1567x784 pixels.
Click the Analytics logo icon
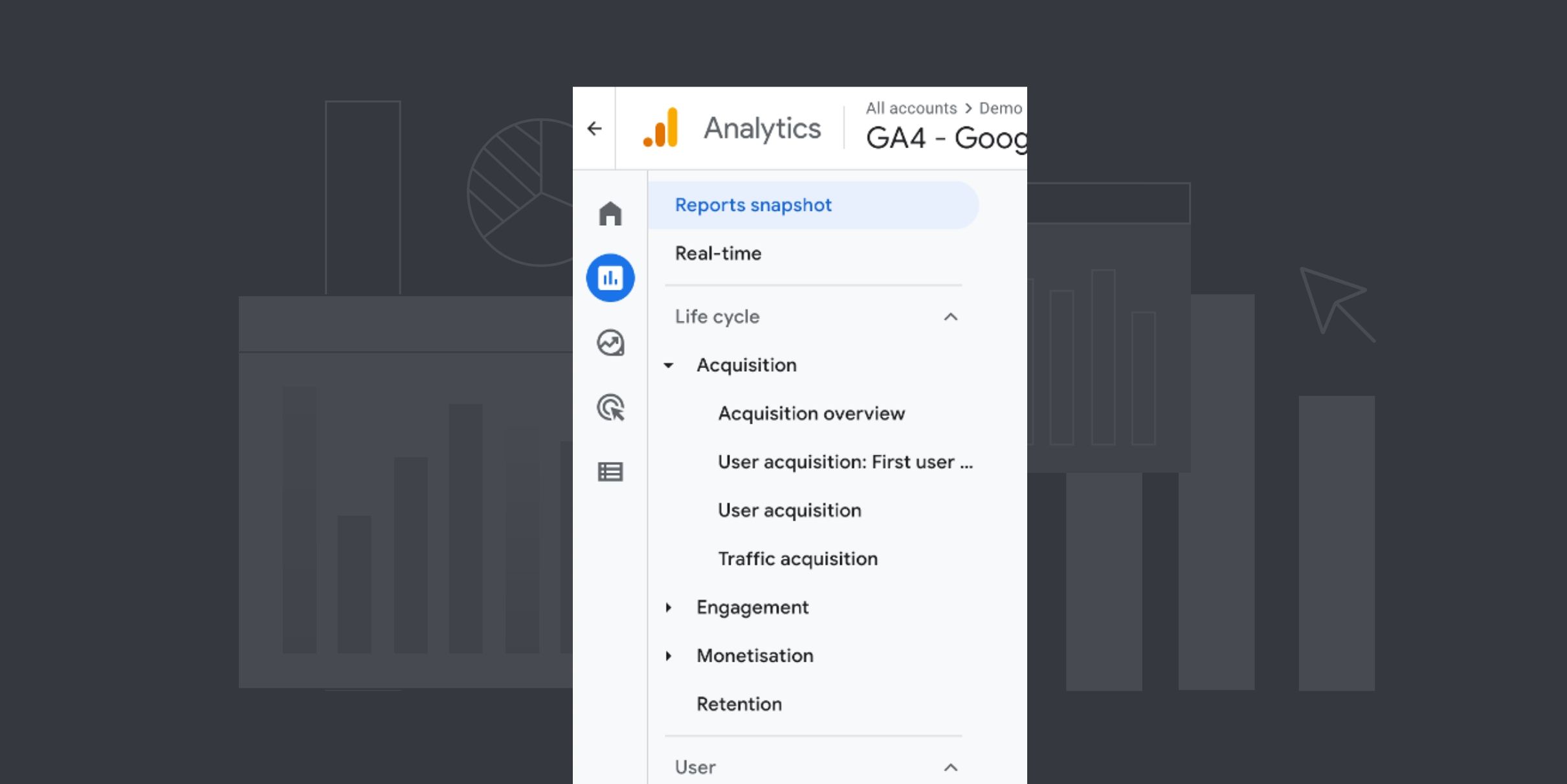[x=661, y=128]
